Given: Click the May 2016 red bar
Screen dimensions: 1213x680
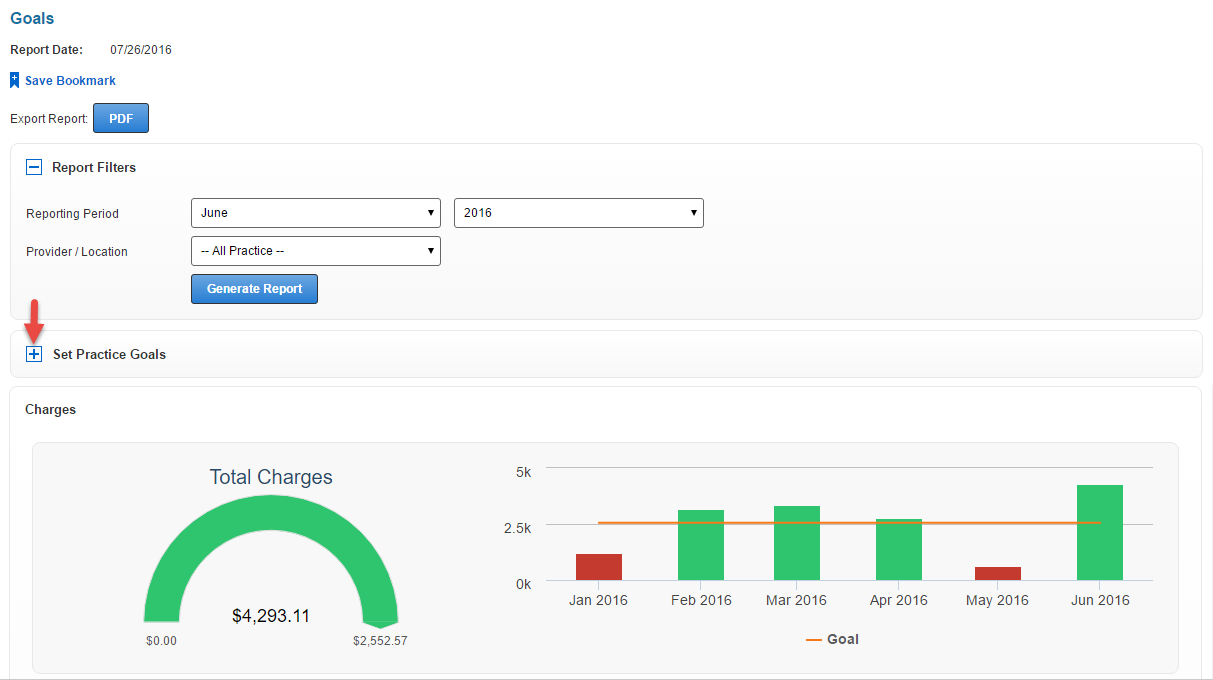Looking at the screenshot, I should click(998, 573).
